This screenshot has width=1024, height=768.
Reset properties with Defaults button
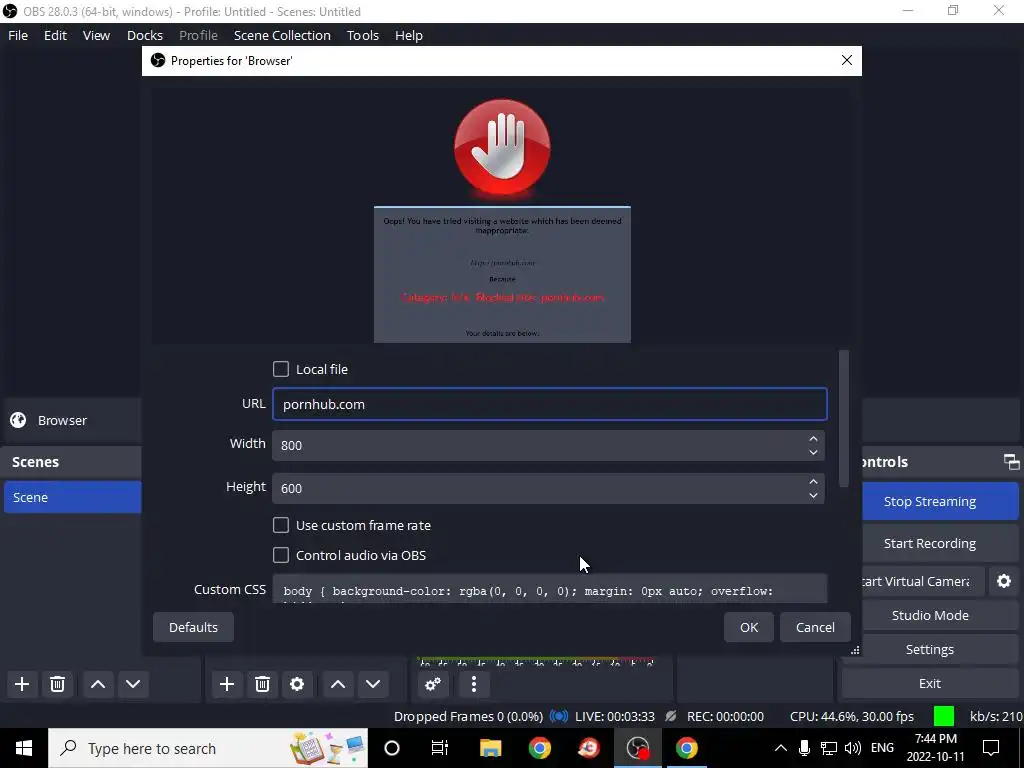click(x=193, y=627)
